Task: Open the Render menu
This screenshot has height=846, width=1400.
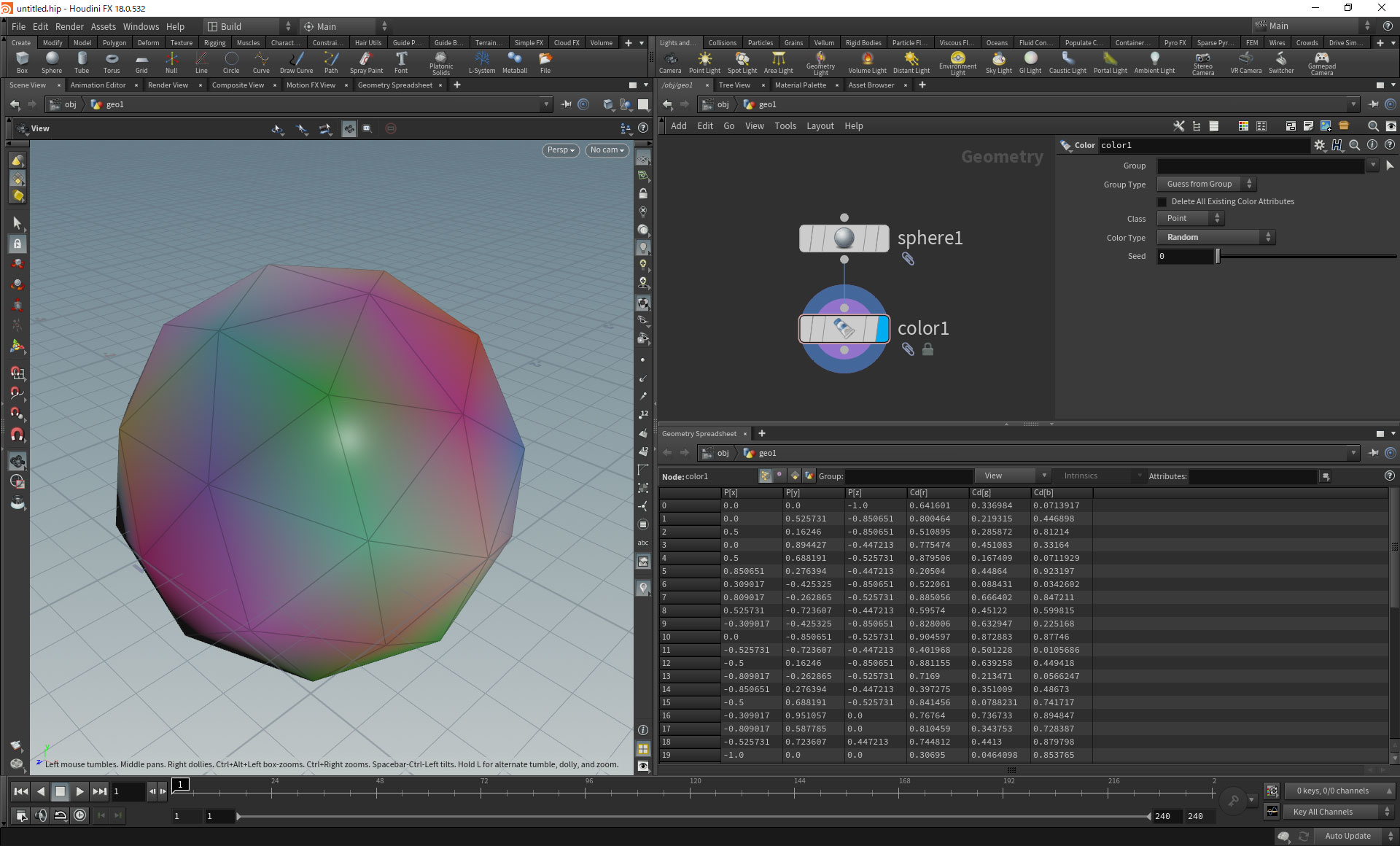Action: (x=69, y=26)
